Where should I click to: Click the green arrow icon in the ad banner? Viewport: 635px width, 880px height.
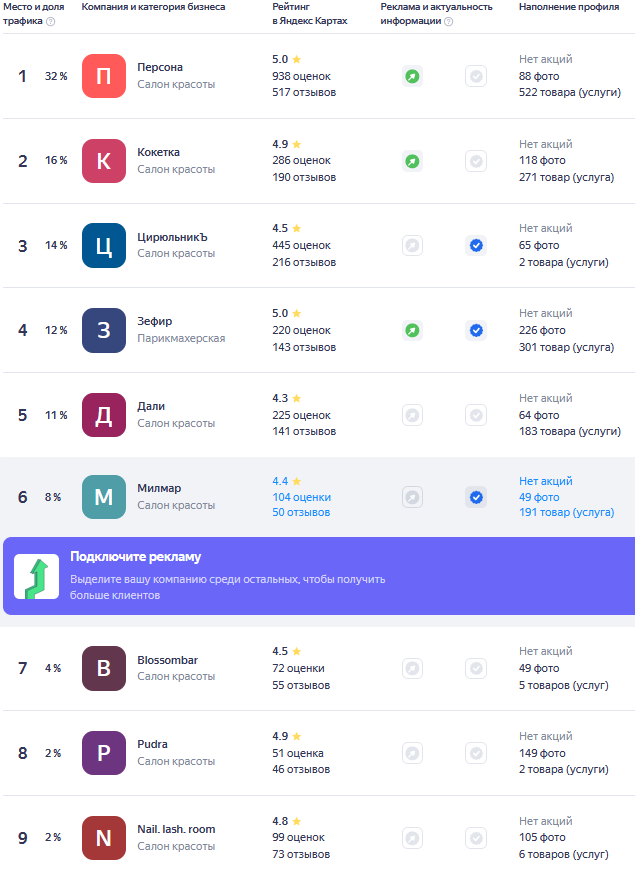pyautogui.click(x=36, y=577)
